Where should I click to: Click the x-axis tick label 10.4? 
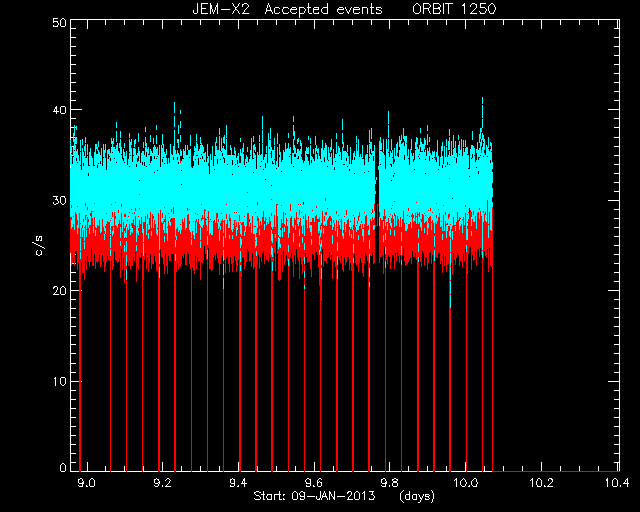click(617, 483)
